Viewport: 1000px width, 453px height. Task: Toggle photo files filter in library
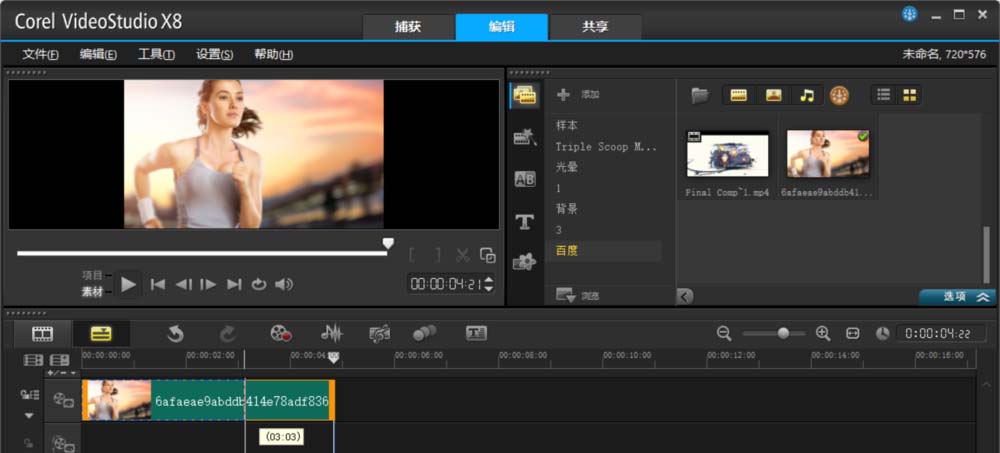[774, 96]
